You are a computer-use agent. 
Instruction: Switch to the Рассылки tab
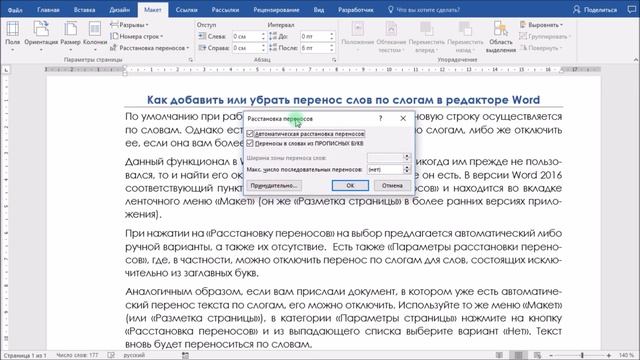[225, 10]
